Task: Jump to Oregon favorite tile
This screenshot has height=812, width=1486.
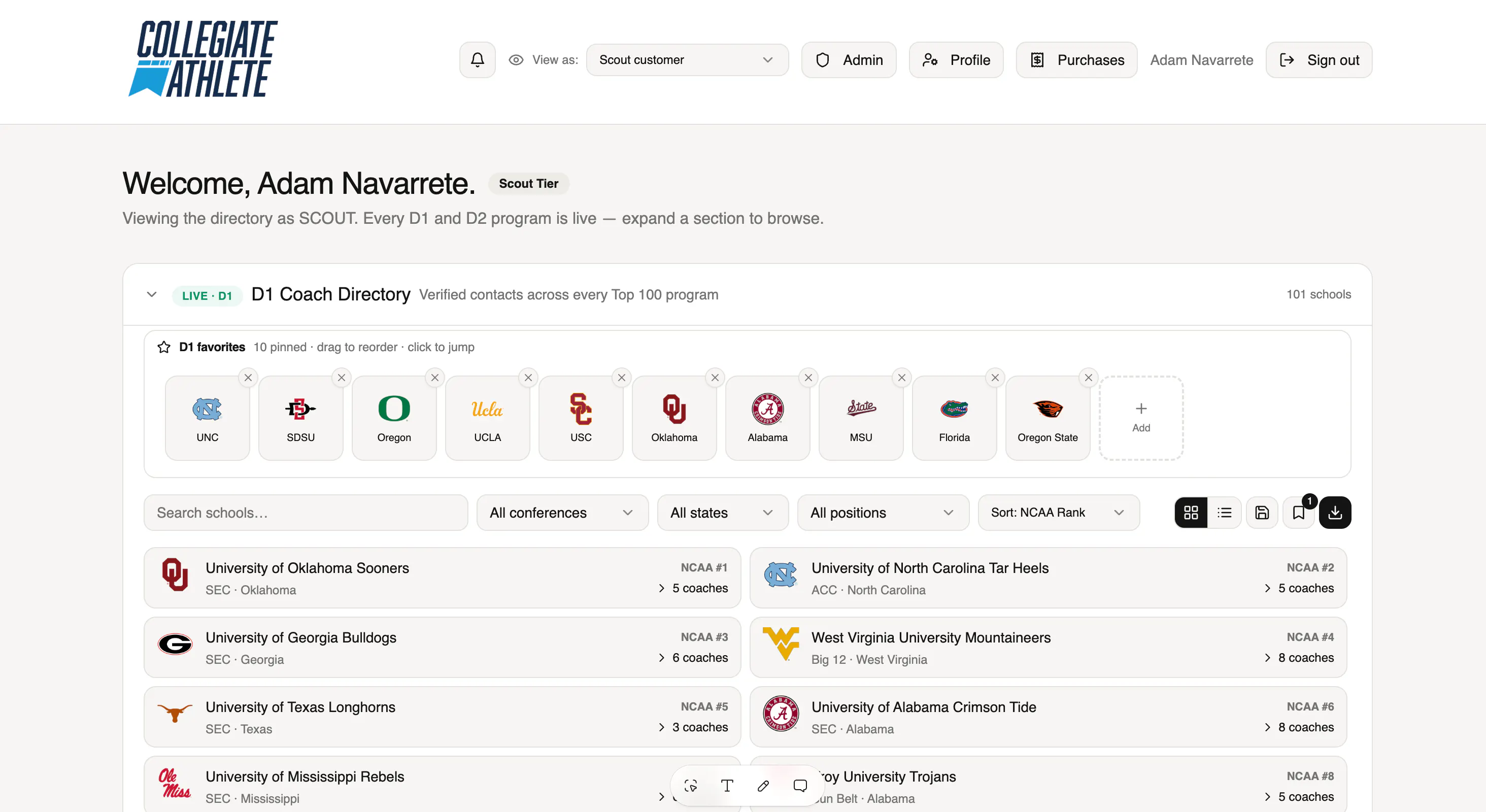Action: coord(394,419)
